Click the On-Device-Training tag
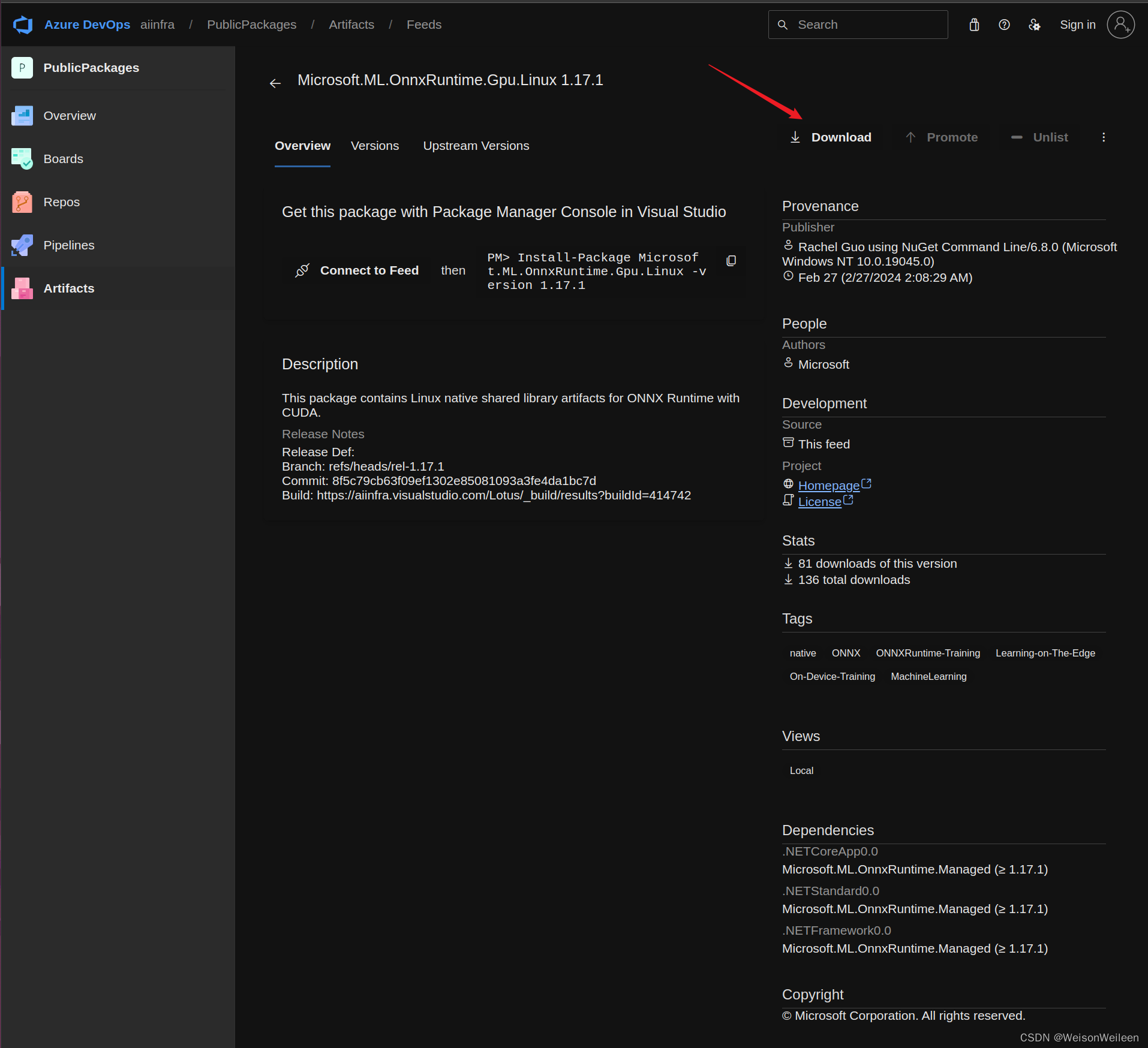Screen dimensions: 1148x1048 pyautogui.click(x=833, y=676)
